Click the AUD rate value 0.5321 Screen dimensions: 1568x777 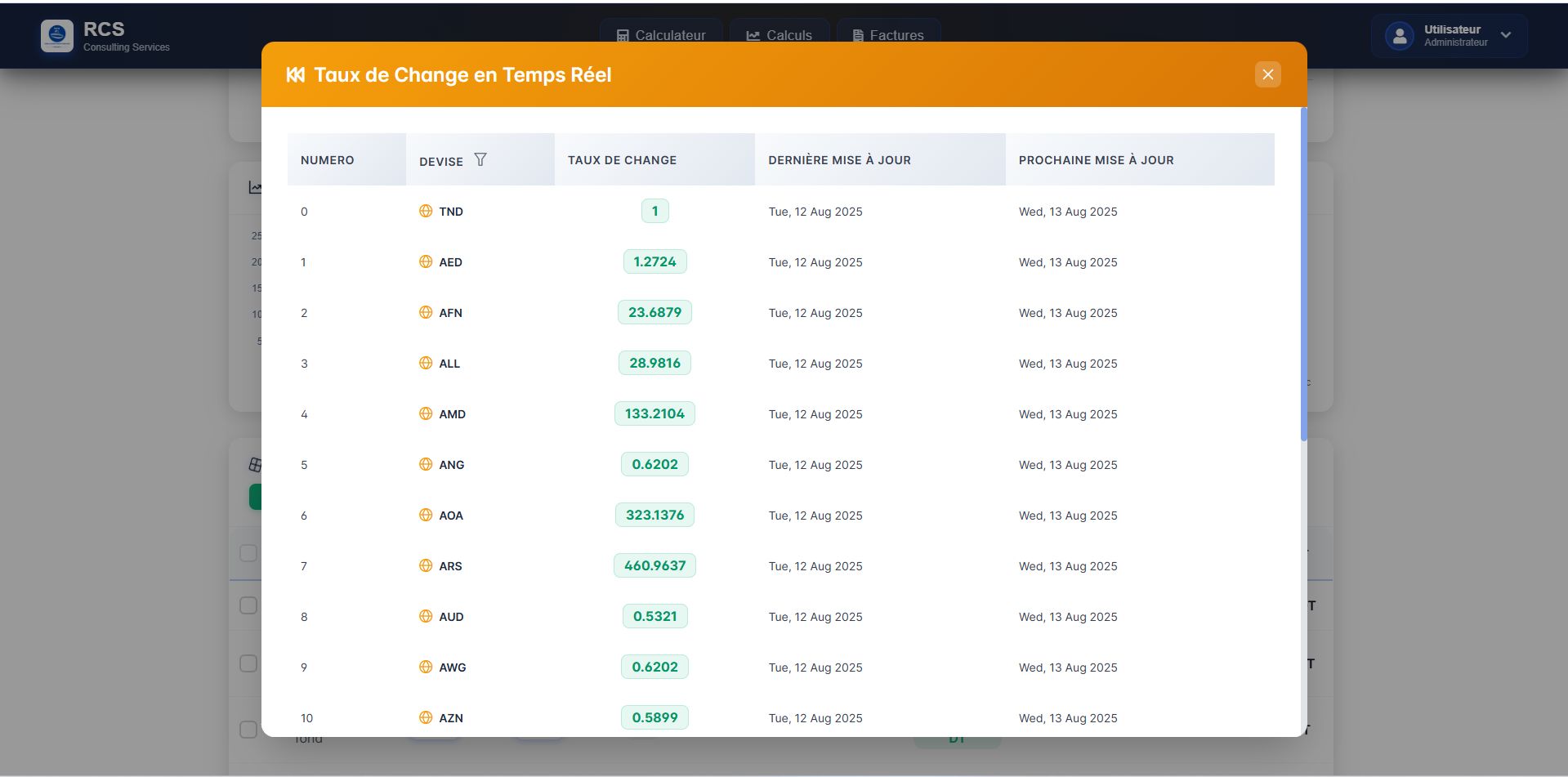(654, 616)
